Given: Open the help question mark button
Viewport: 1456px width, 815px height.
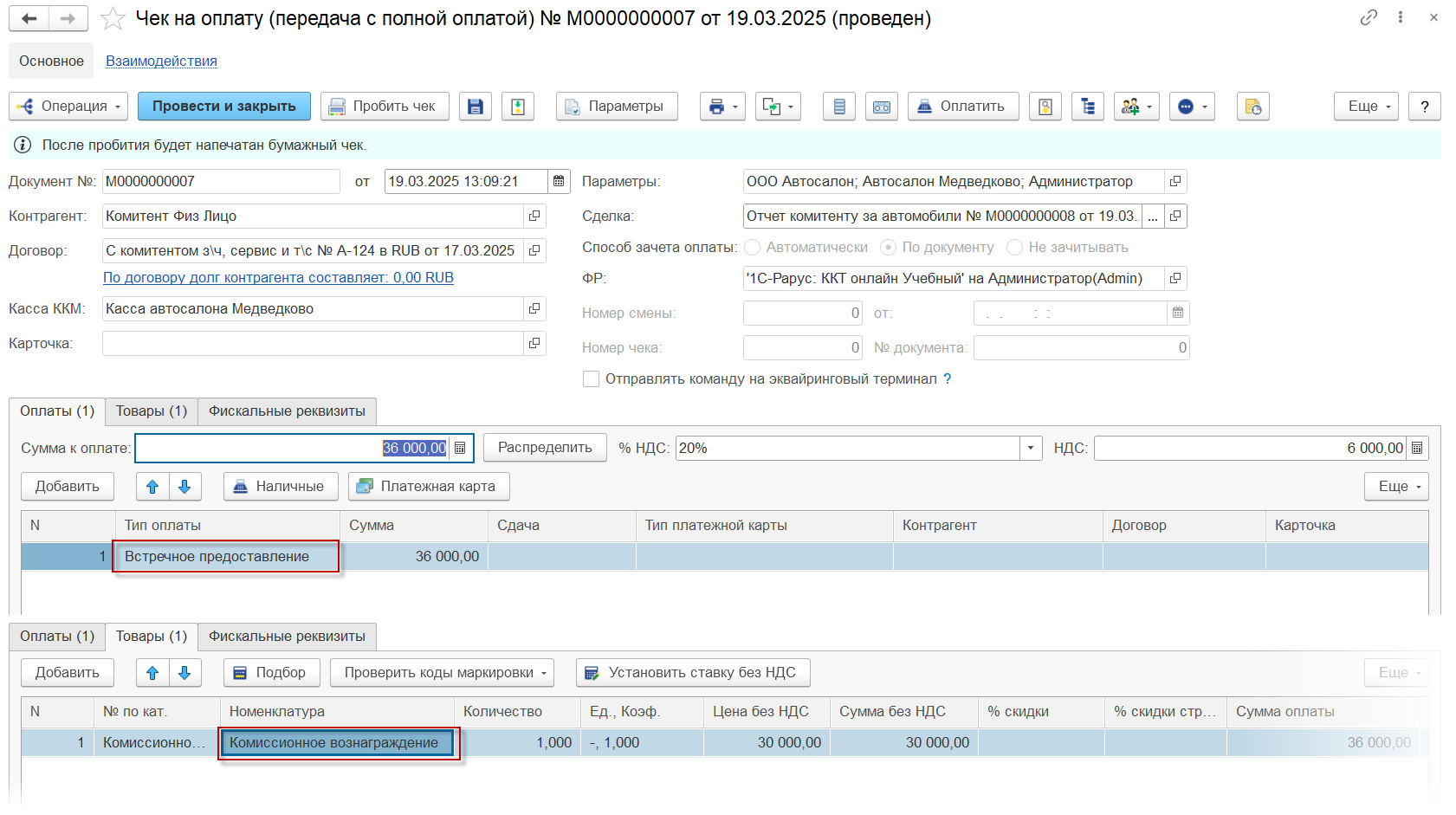Looking at the screenshot, I should pyautogui.click(x=1425, y=107).
